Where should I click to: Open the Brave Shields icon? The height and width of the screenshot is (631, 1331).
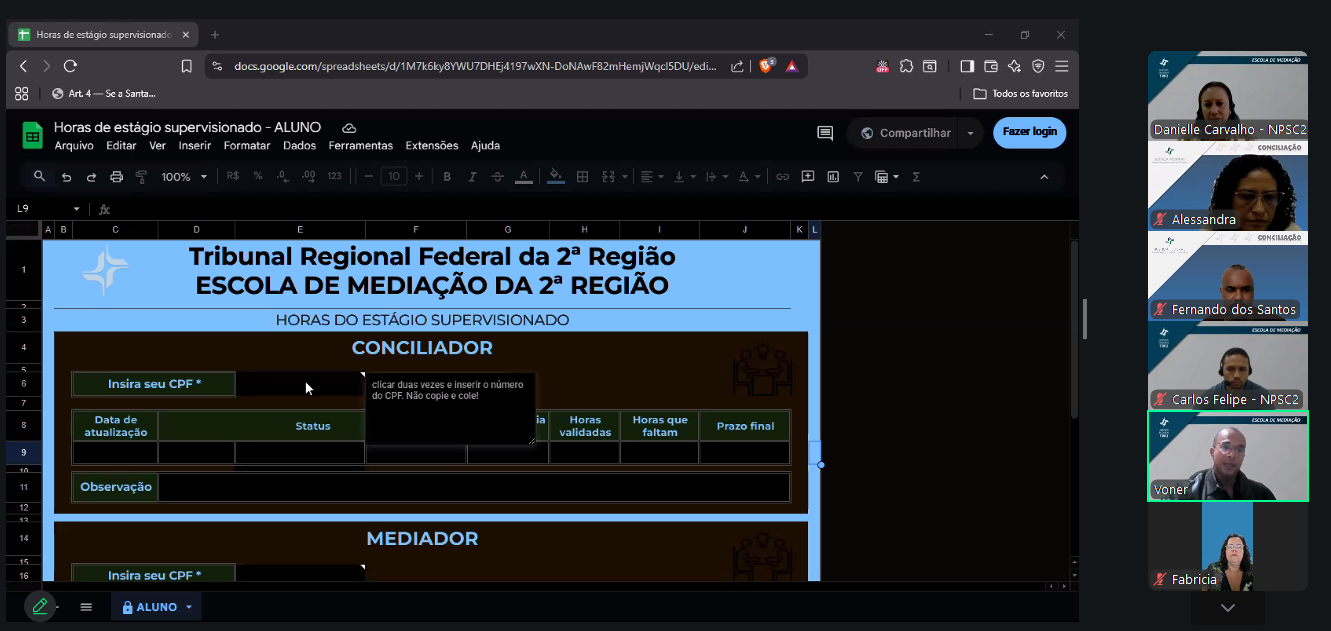click(767, 66)
